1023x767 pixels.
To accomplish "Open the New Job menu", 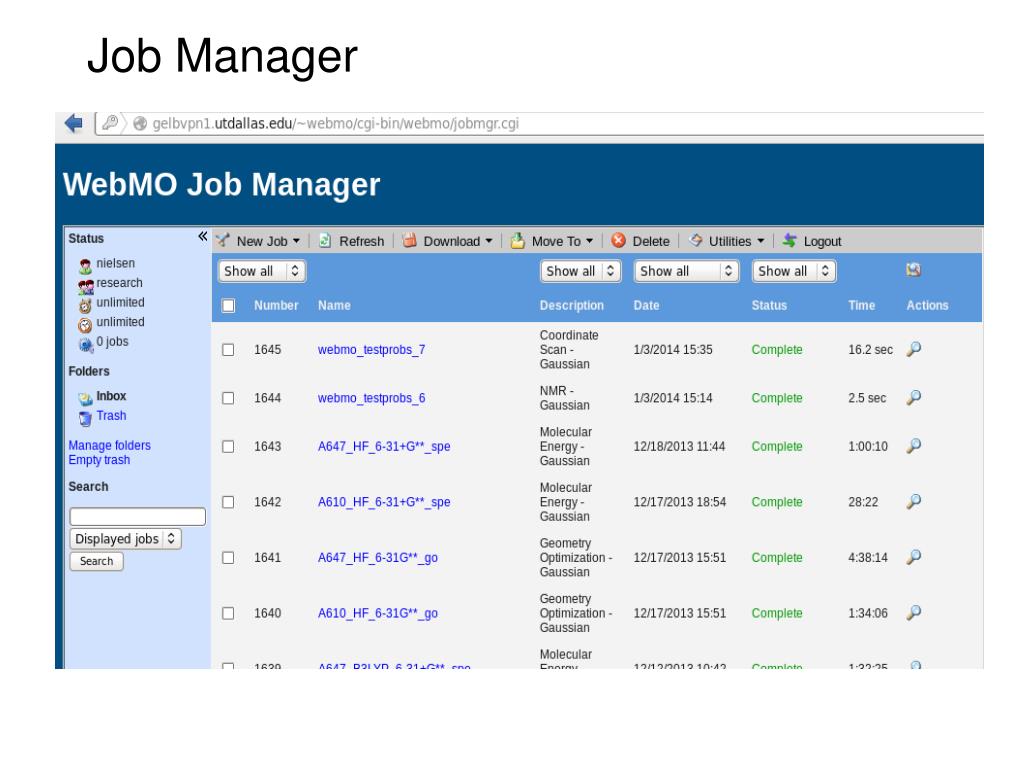I will click(x=268, y=241).
